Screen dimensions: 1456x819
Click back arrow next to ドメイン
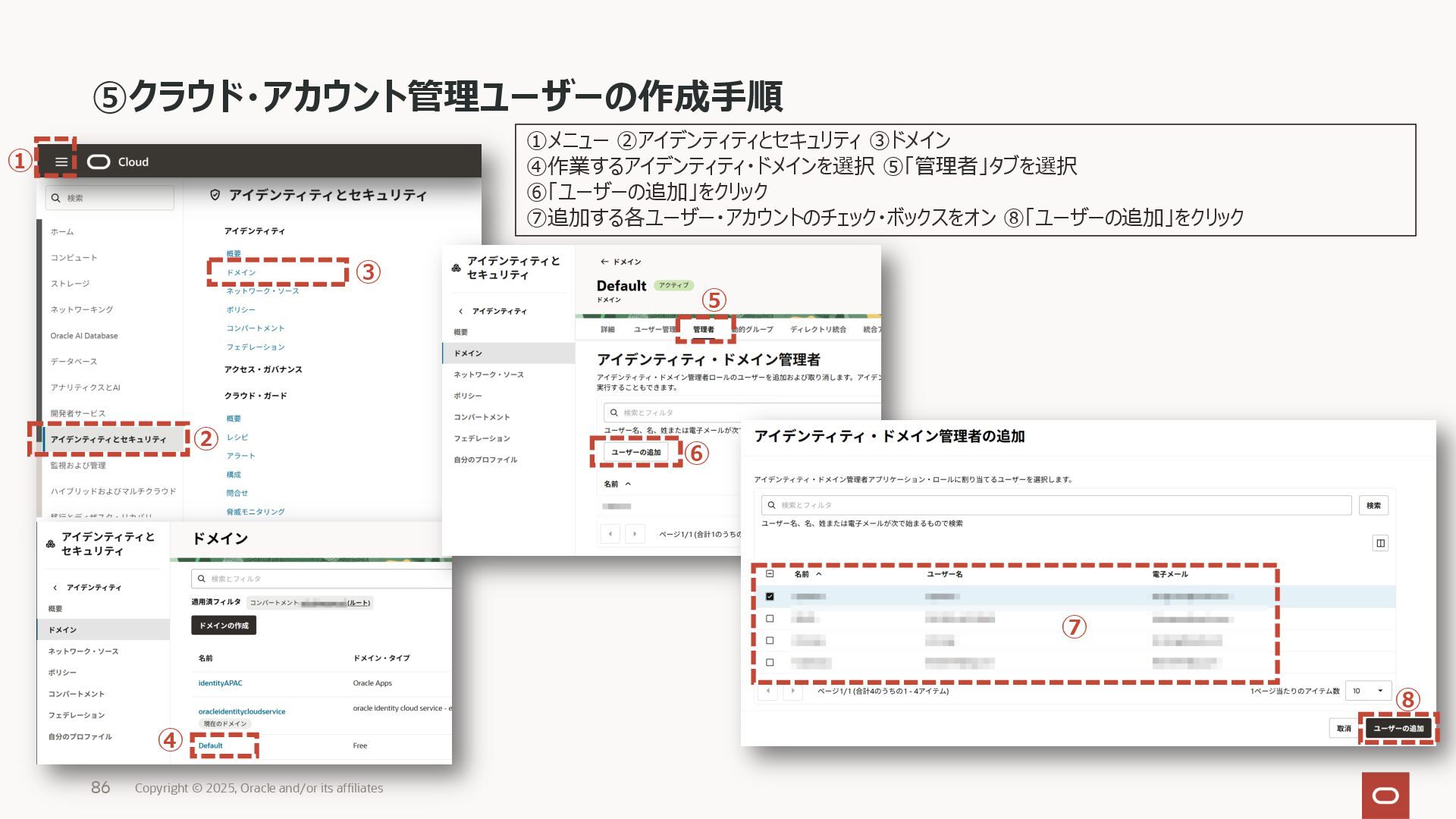click(x=604, y=262)
